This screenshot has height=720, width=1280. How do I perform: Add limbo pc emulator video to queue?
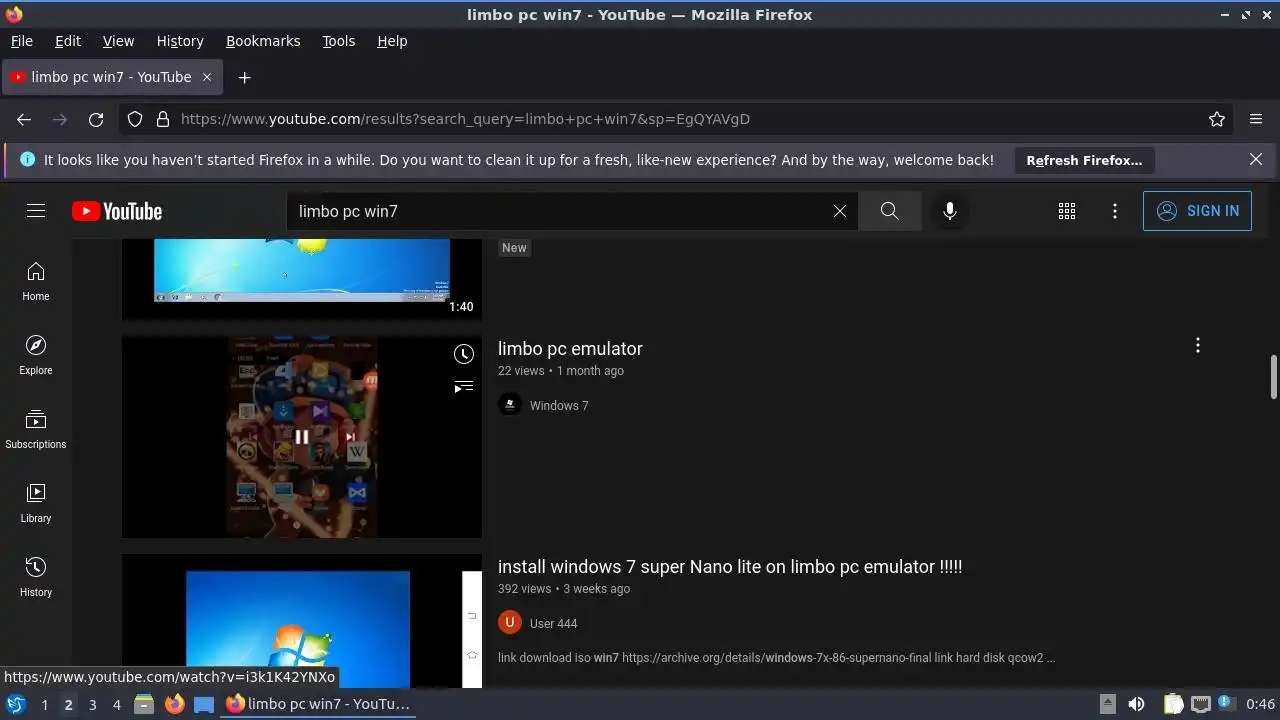point(463,386)
